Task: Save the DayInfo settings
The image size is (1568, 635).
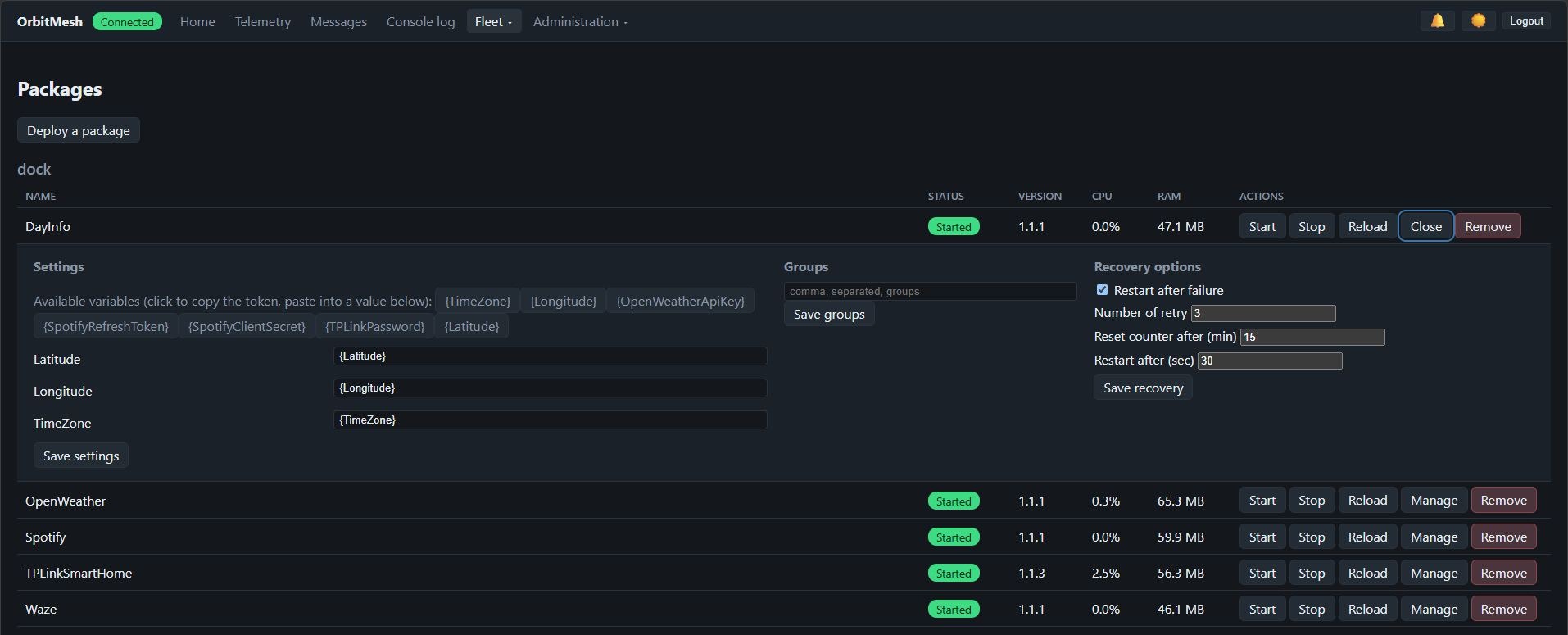Action: [x=81, y=456]
